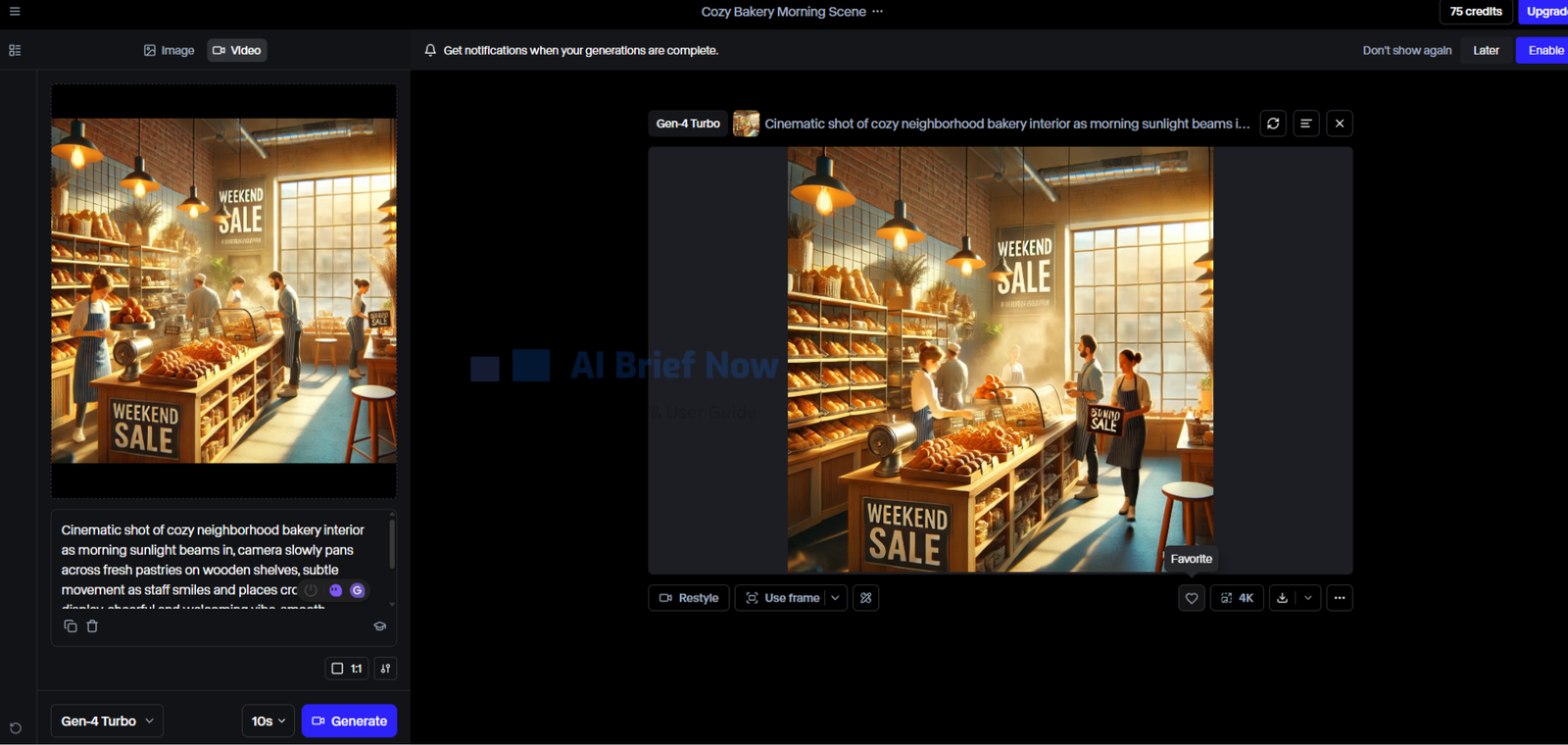This screenshot has width=1568, height=745.
Task: Click the small prompt thumbnail in result header
Action: click(746, 124)
